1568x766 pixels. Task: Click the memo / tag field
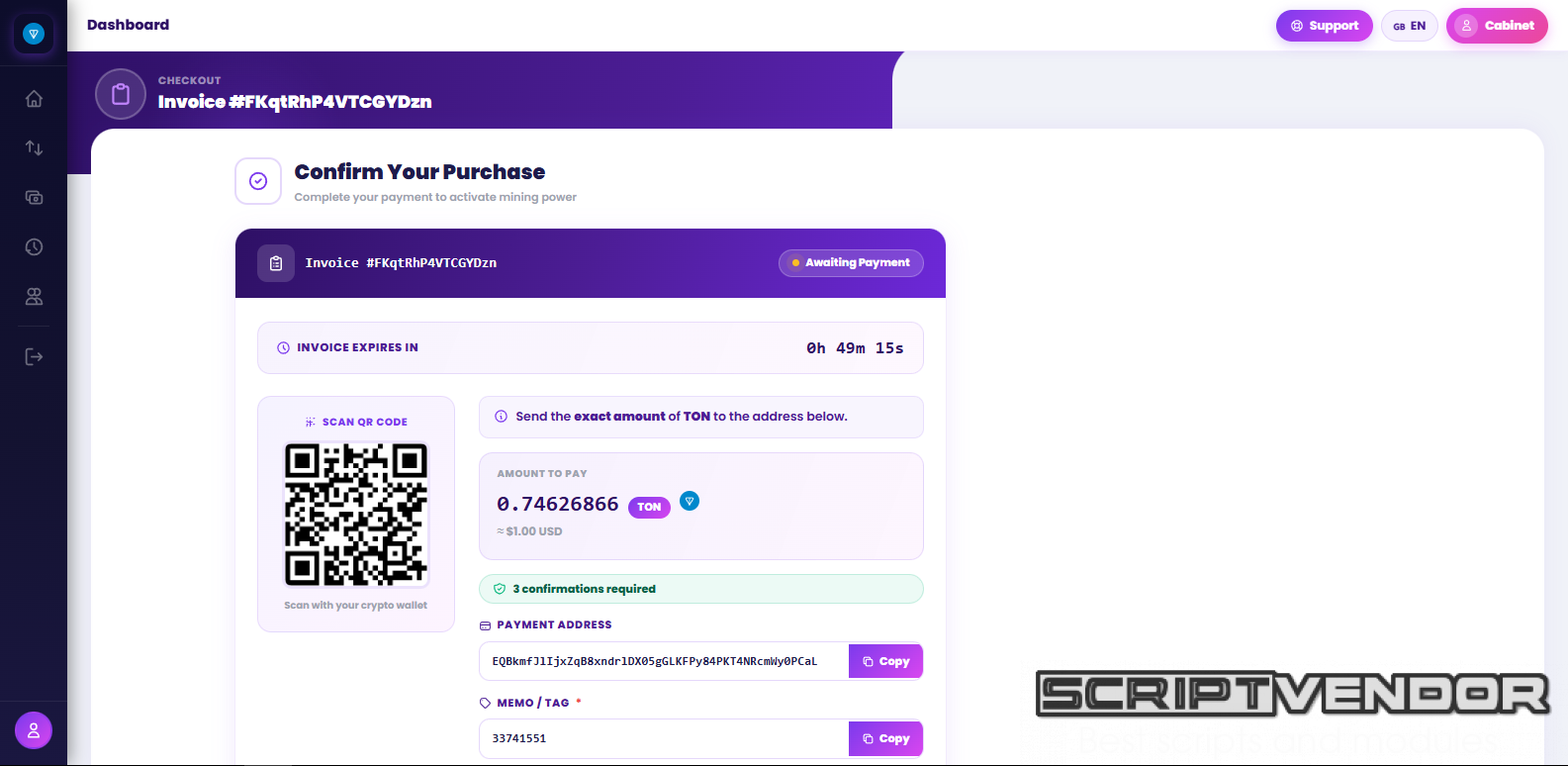tap(663, 738)
